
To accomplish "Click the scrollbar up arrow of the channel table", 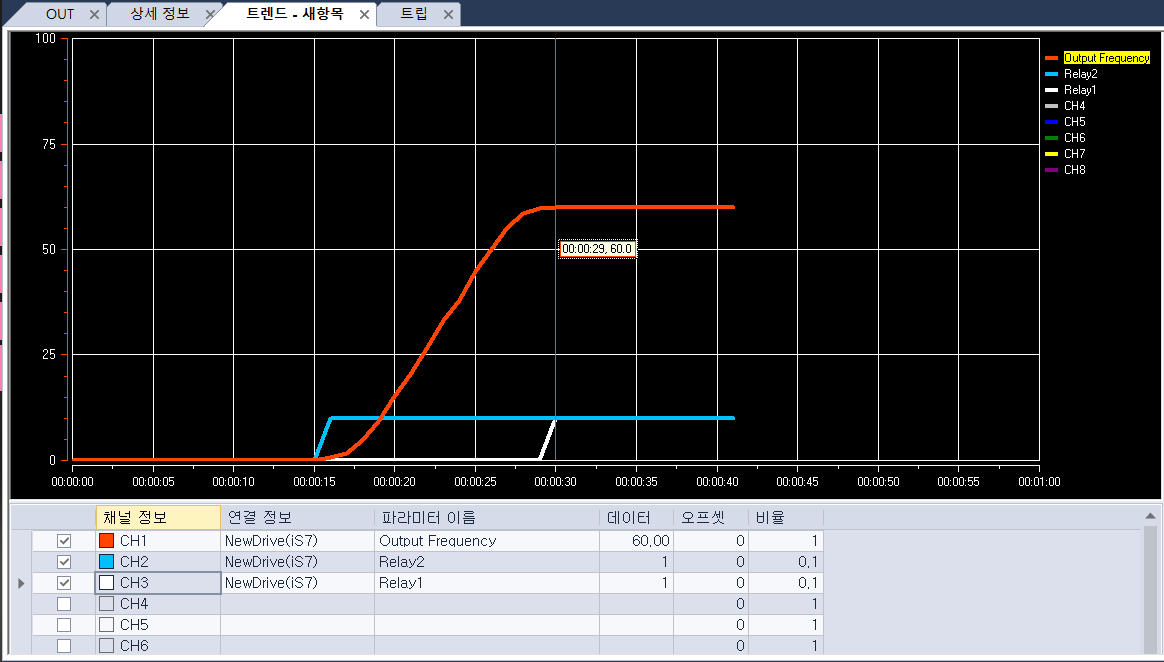I will tap(1152, 517).
